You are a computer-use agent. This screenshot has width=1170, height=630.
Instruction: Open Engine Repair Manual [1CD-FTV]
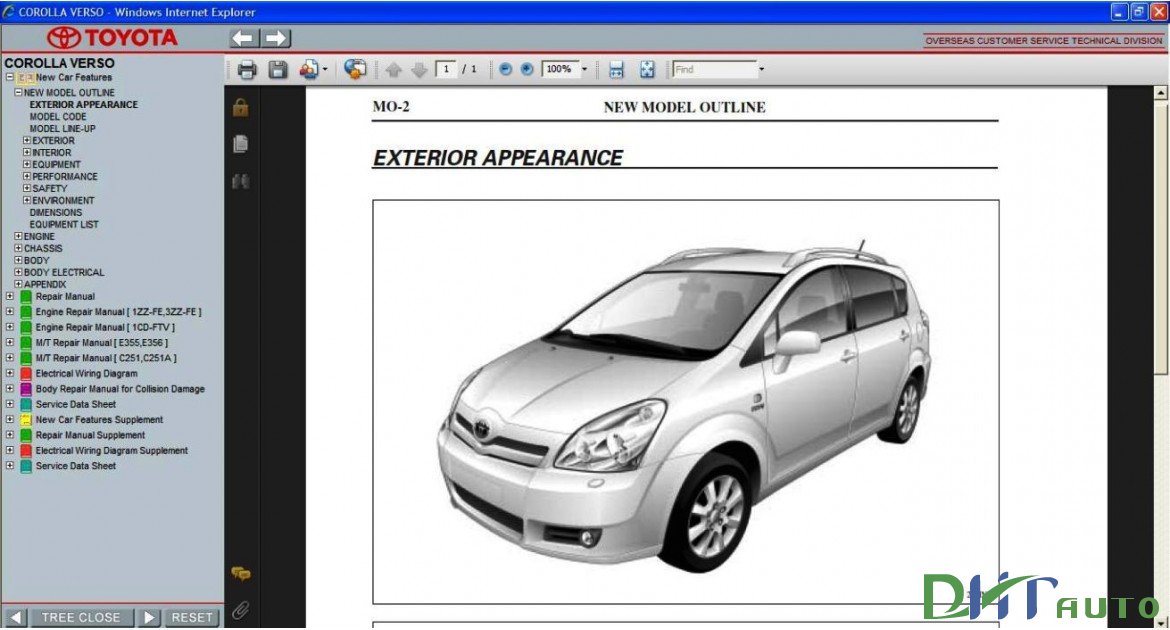click(105, 327)
